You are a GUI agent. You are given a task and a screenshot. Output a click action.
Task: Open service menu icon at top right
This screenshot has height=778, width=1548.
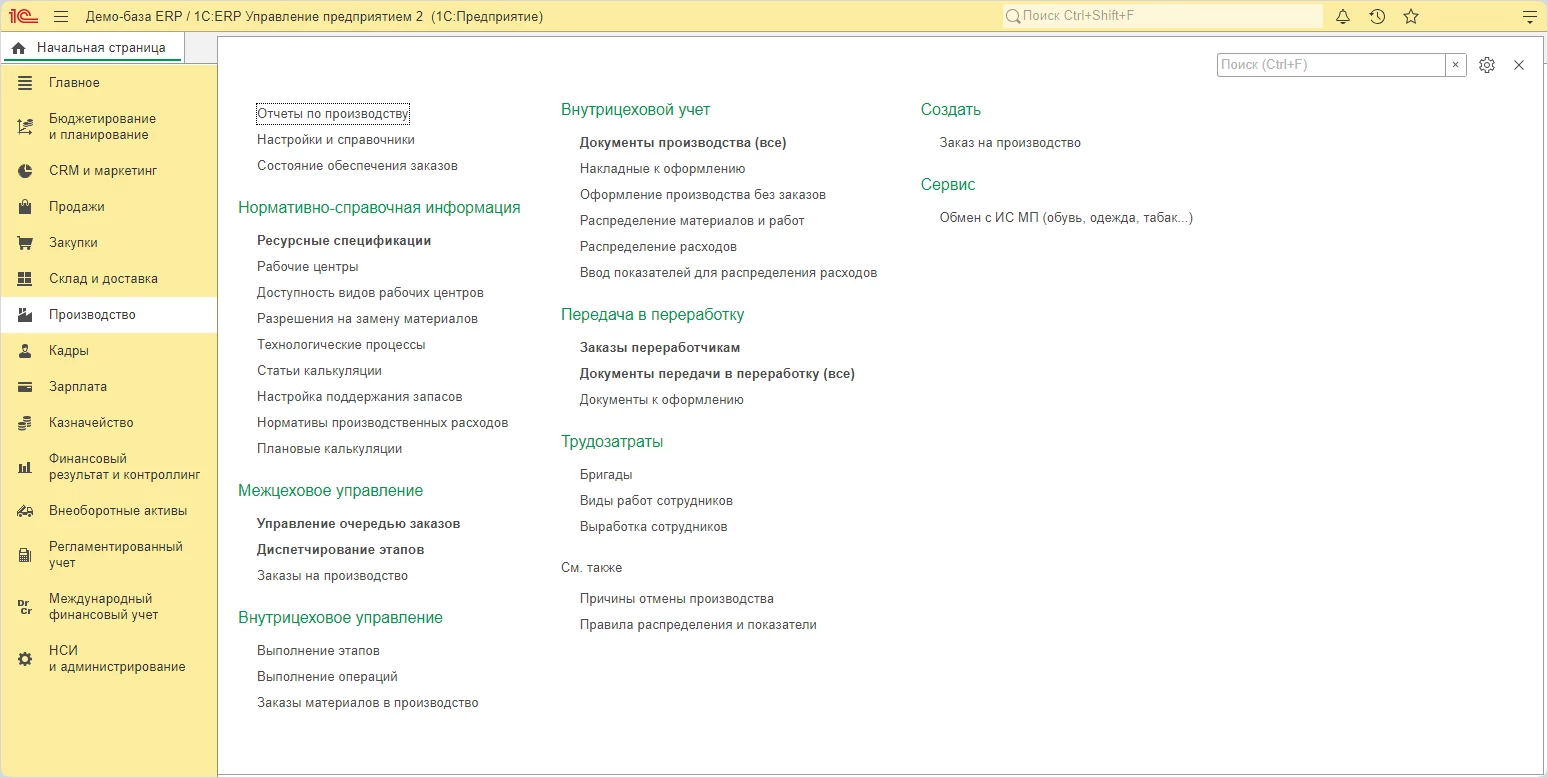tap(1528, 17)
